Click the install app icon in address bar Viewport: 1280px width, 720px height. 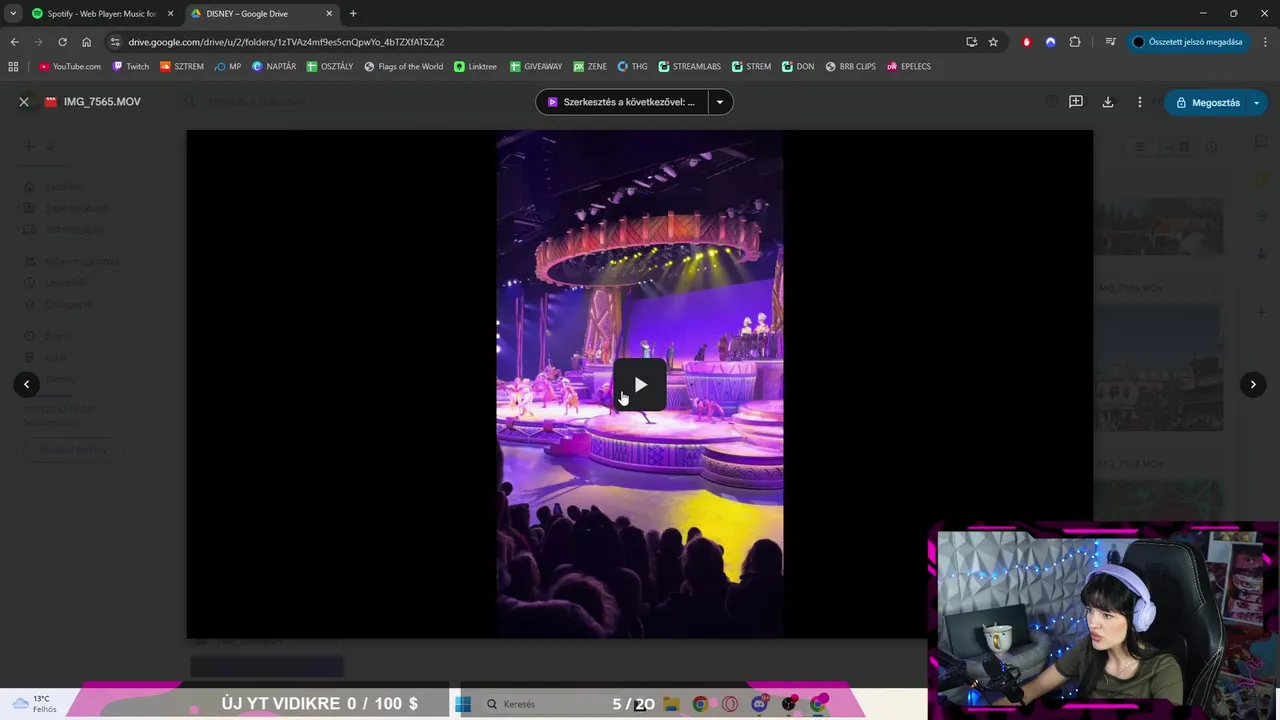(x=971, y=42)
